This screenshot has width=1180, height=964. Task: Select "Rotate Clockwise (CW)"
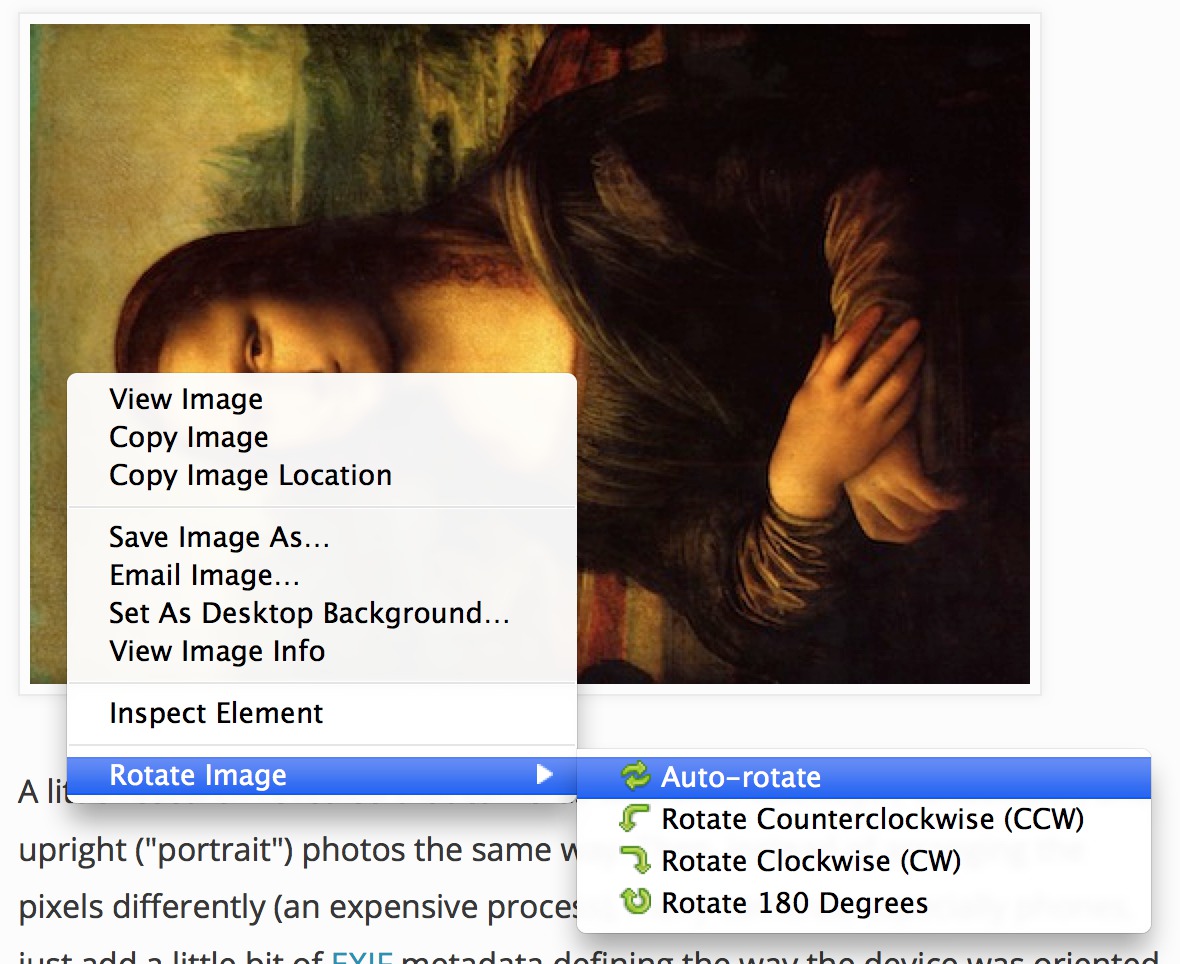(x=808, y=860)
